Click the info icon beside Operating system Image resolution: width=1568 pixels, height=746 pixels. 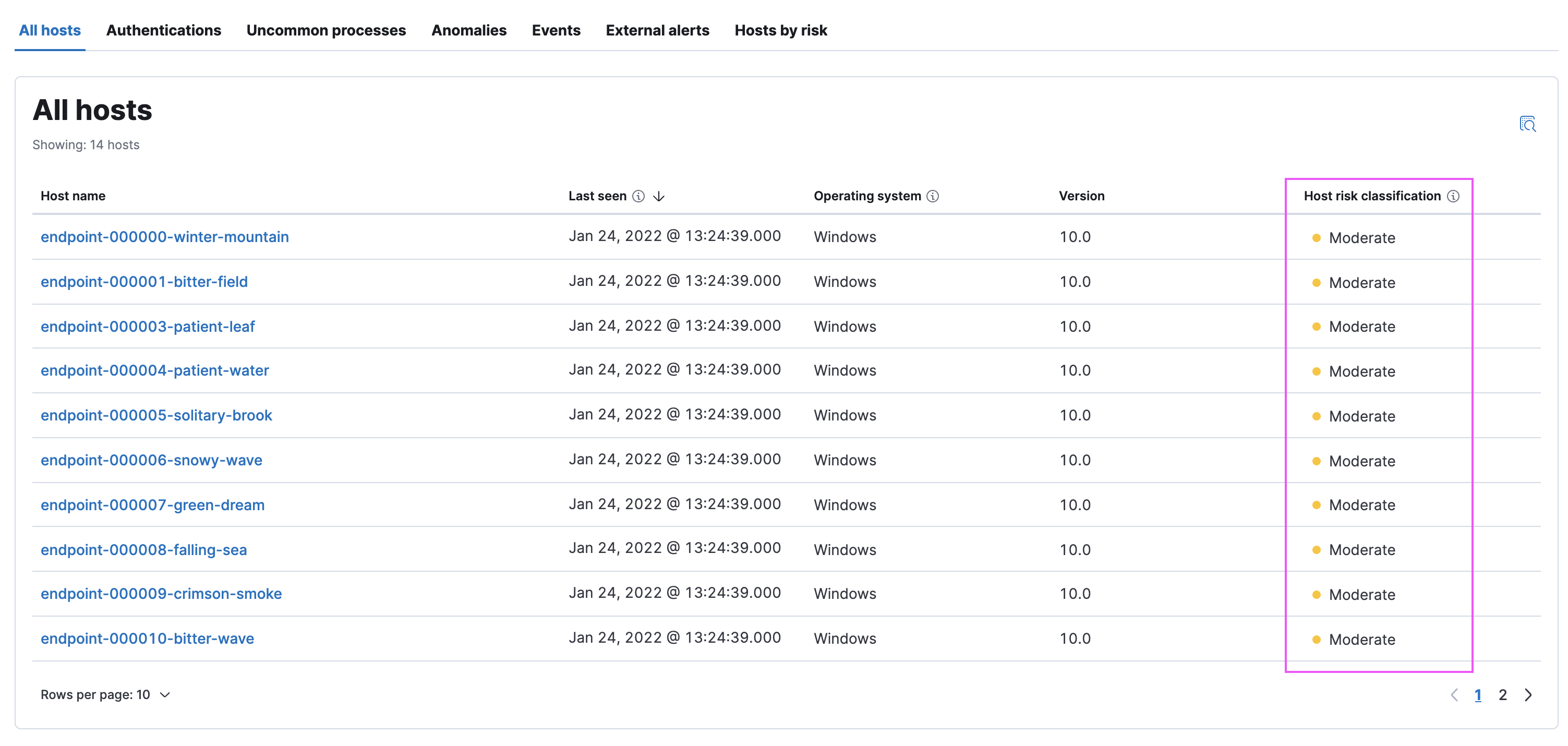tap(932, 196)
